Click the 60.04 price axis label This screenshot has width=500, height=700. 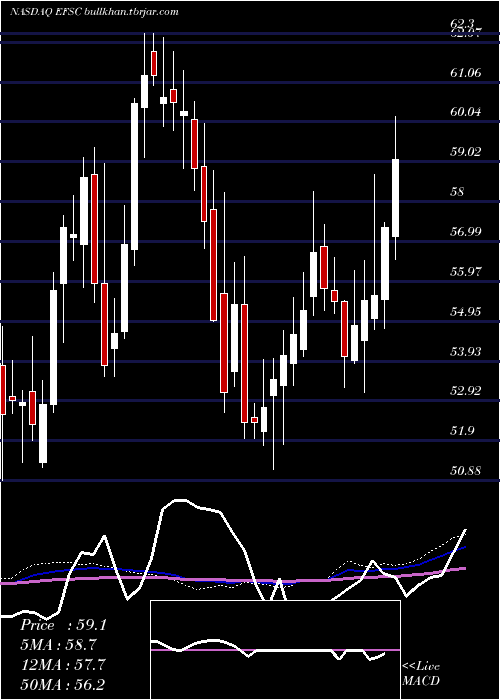point(466,112)
